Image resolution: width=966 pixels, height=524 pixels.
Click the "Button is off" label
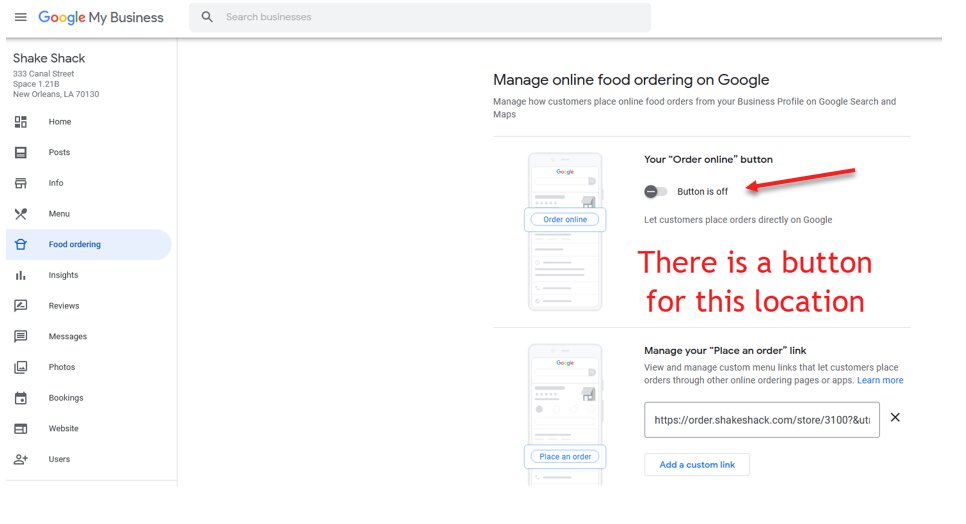[x=702, y=191]
